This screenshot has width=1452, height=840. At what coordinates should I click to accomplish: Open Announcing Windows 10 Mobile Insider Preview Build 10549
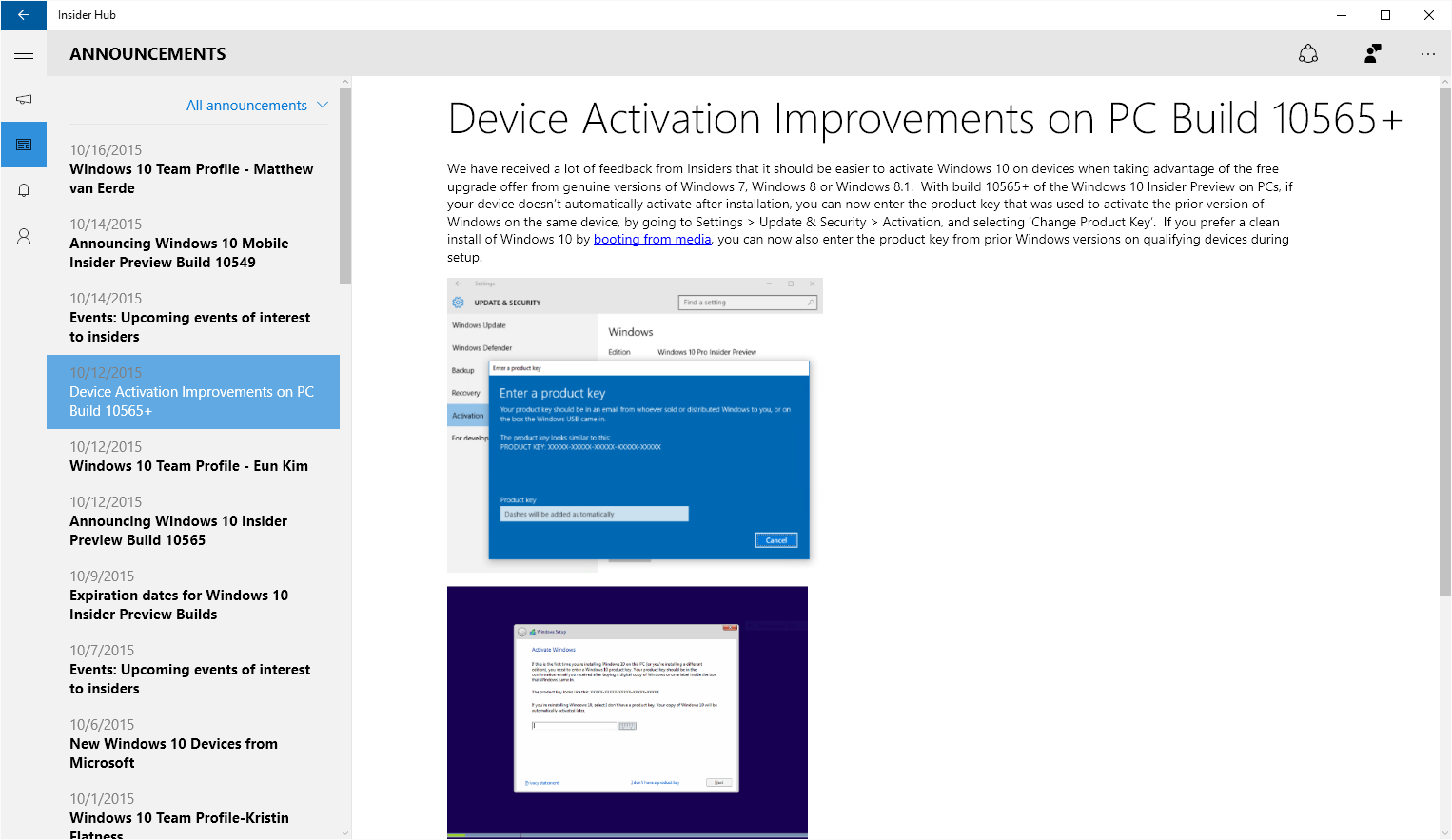pos(193,244)
